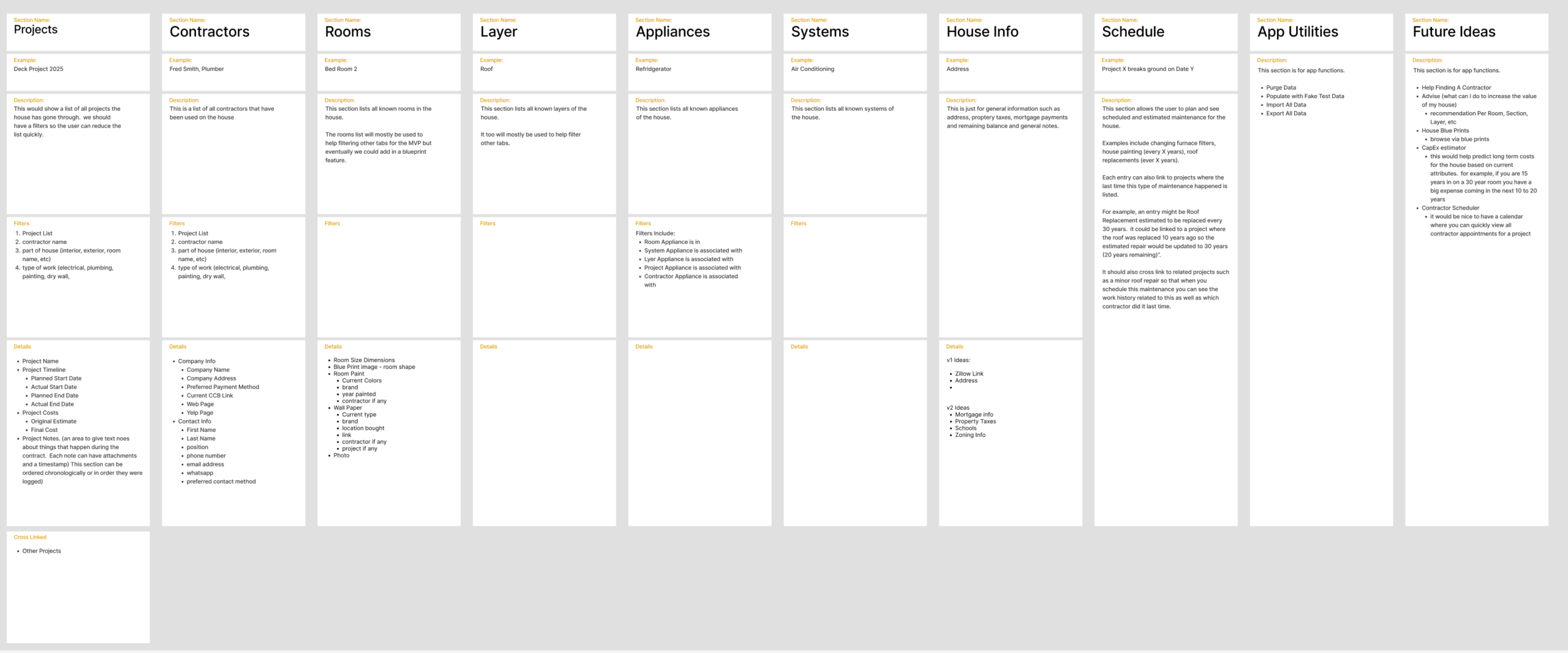
Task: Select the "House Info" section title
Action: click(x=982, y=32)
